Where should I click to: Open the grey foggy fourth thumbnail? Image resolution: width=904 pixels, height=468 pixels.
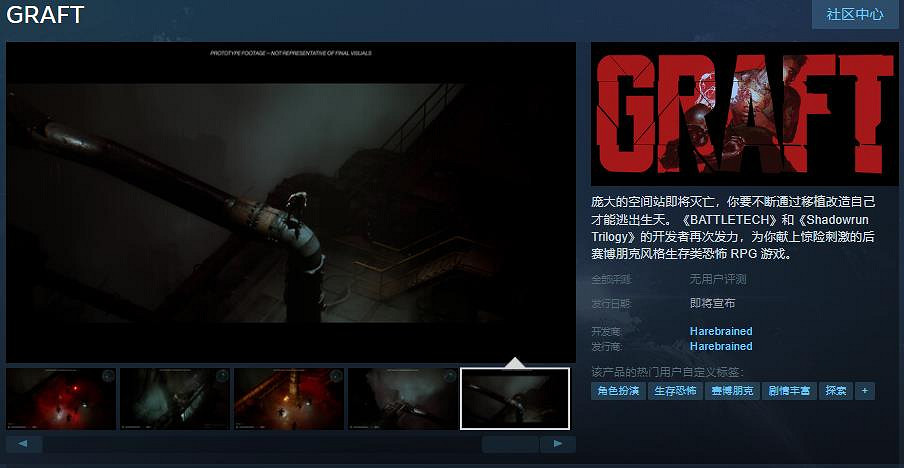(x=402, y=399)
